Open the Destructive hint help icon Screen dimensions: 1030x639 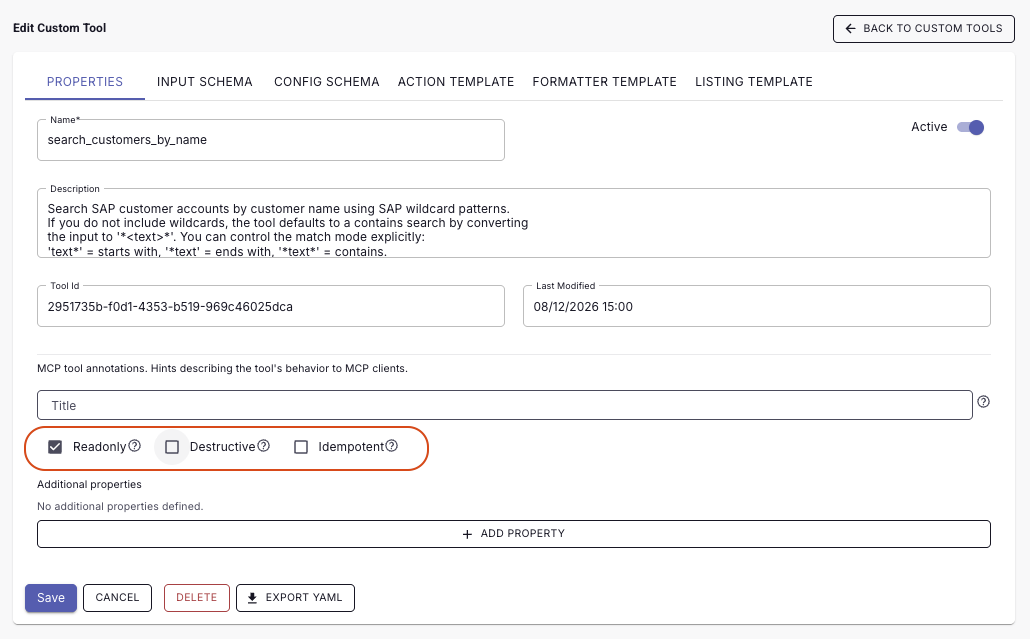point(263,446)
